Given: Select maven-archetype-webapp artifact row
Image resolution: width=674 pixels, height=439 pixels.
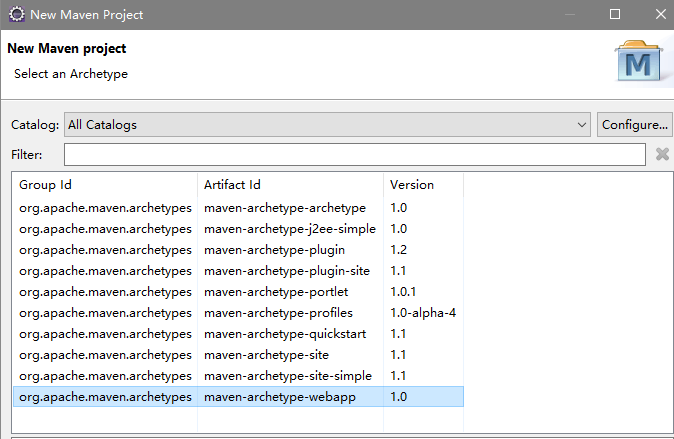Looking at the screenshot, I should (x=239, y=396).
